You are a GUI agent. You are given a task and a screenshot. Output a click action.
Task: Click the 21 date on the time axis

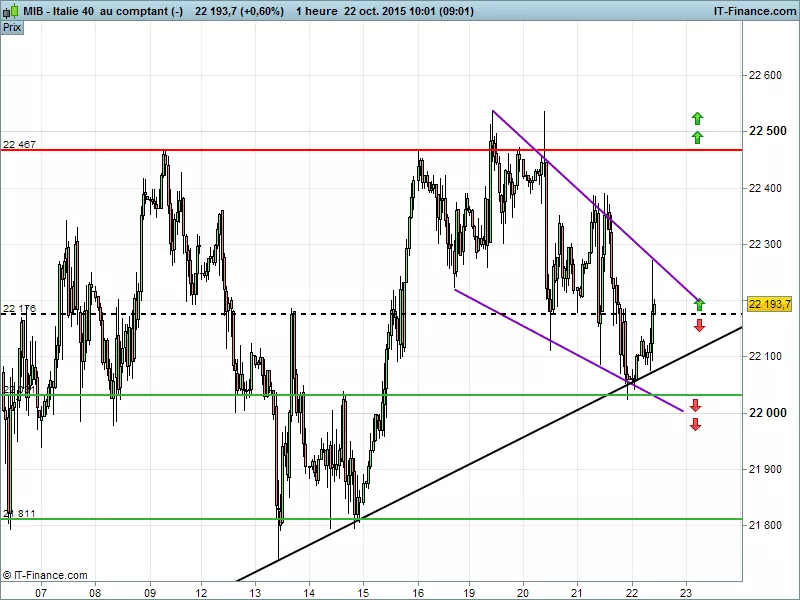pos(577,593)
